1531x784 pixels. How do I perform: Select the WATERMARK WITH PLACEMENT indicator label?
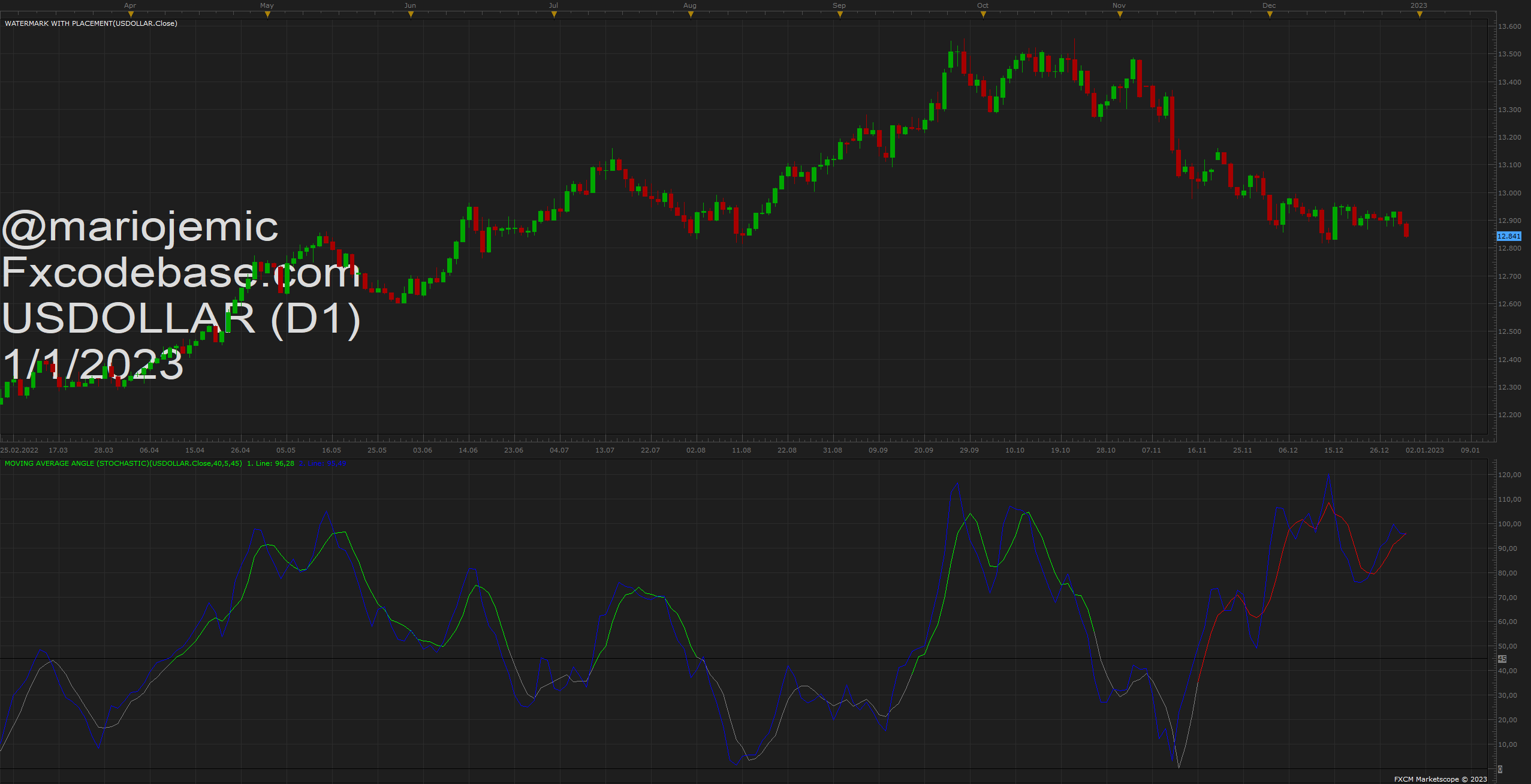point(91,23)
